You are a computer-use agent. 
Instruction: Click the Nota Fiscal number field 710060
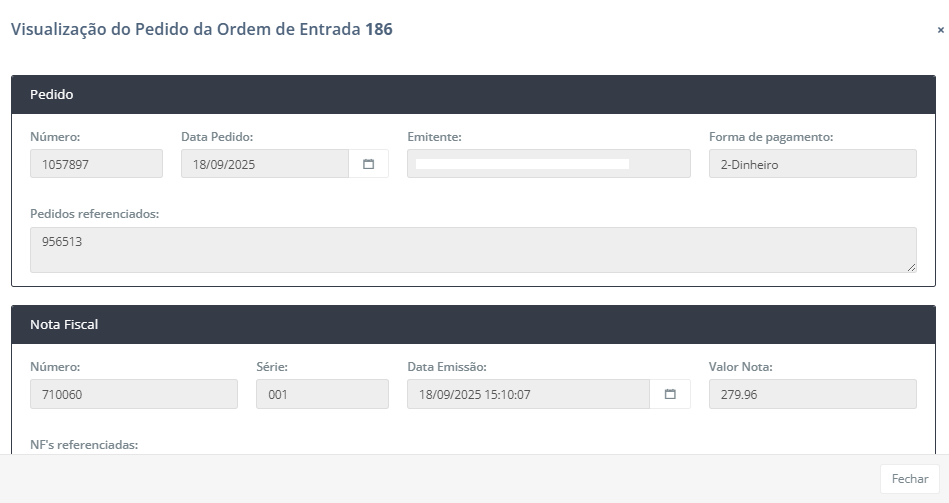tap(134, 394)
